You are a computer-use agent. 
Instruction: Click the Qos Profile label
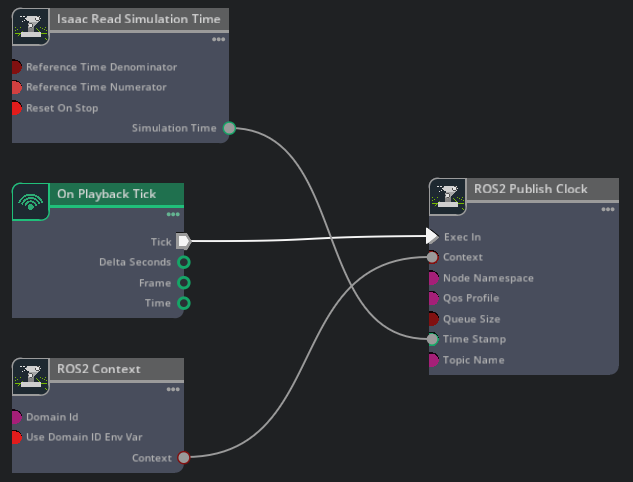pyautogui.click(x=471, y=298)
